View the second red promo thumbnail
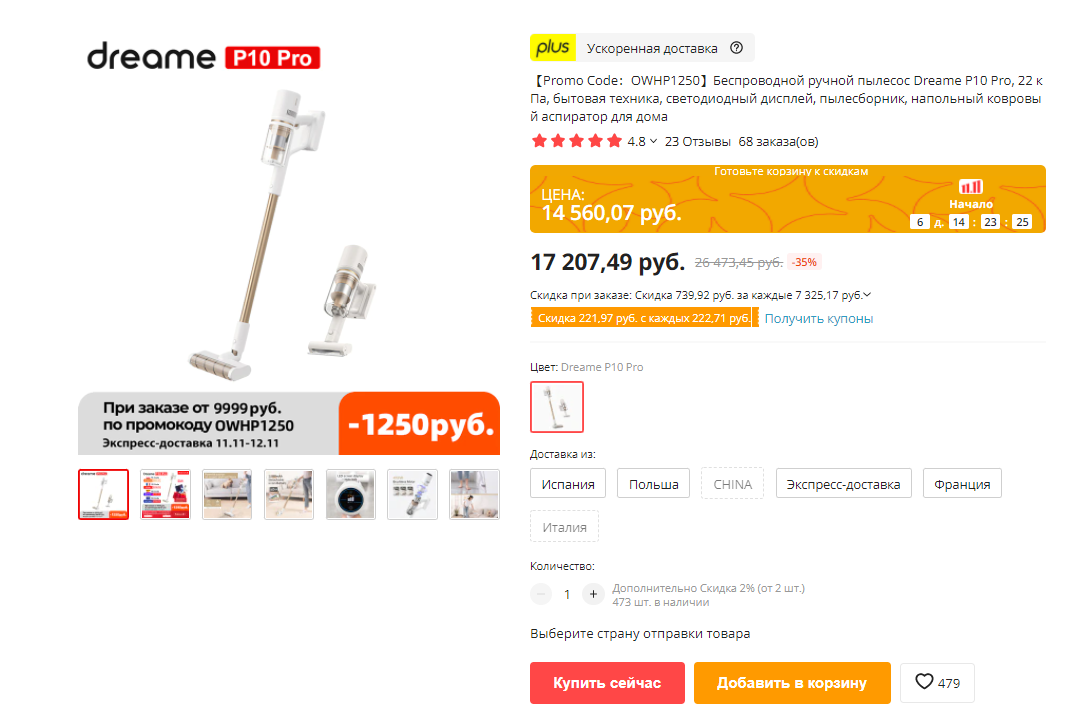The image size is (1070, 715). tap(165, 495)
